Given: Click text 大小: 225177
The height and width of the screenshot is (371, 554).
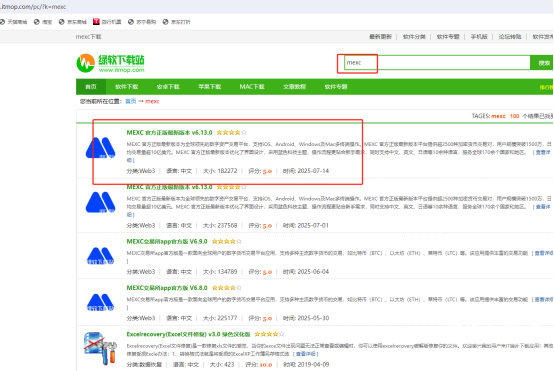Looking at the screenshot, I should pyautogui.click(x=220, y=318).
